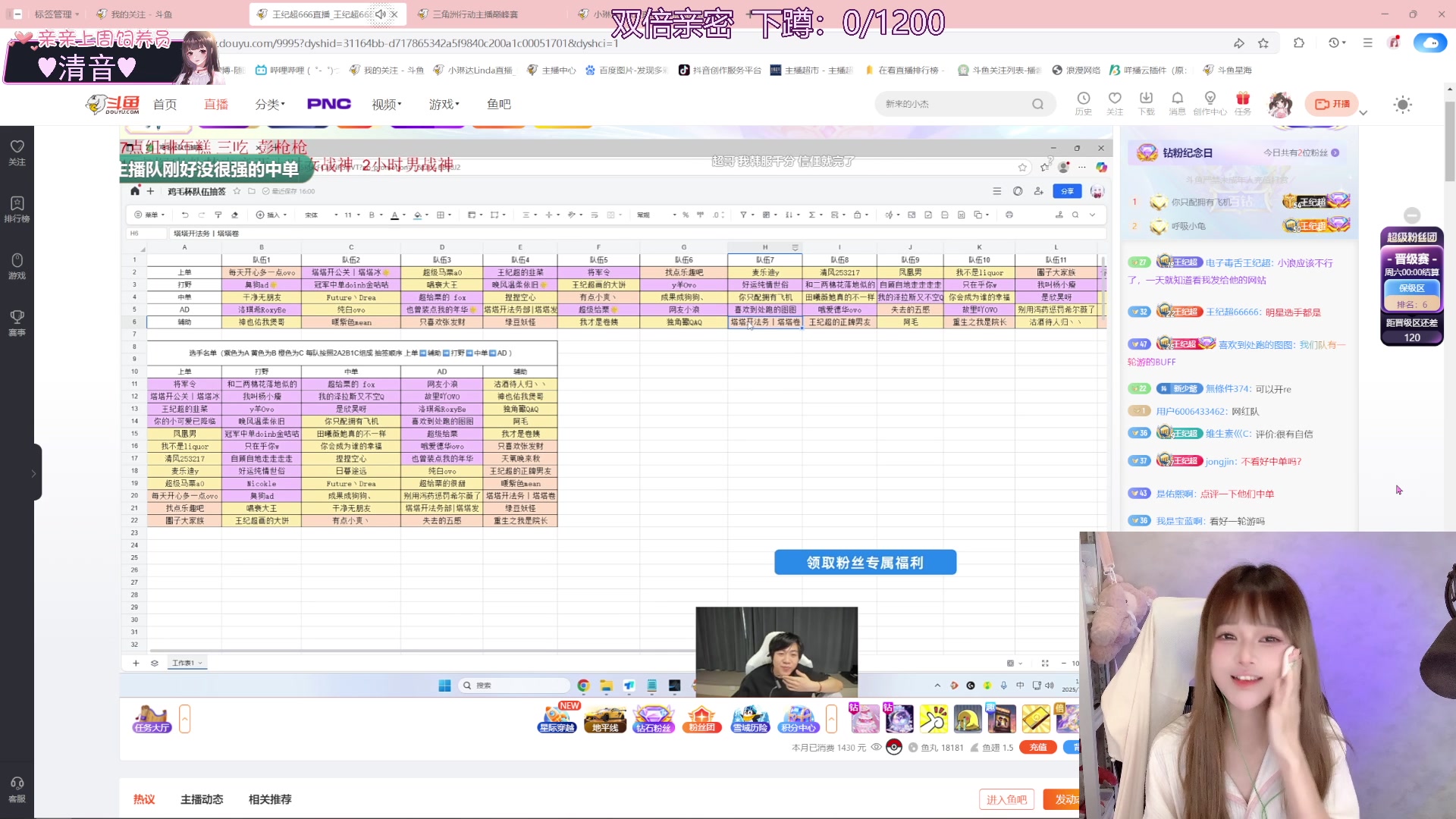Click the Douyu logo

[x=113, y=104]
